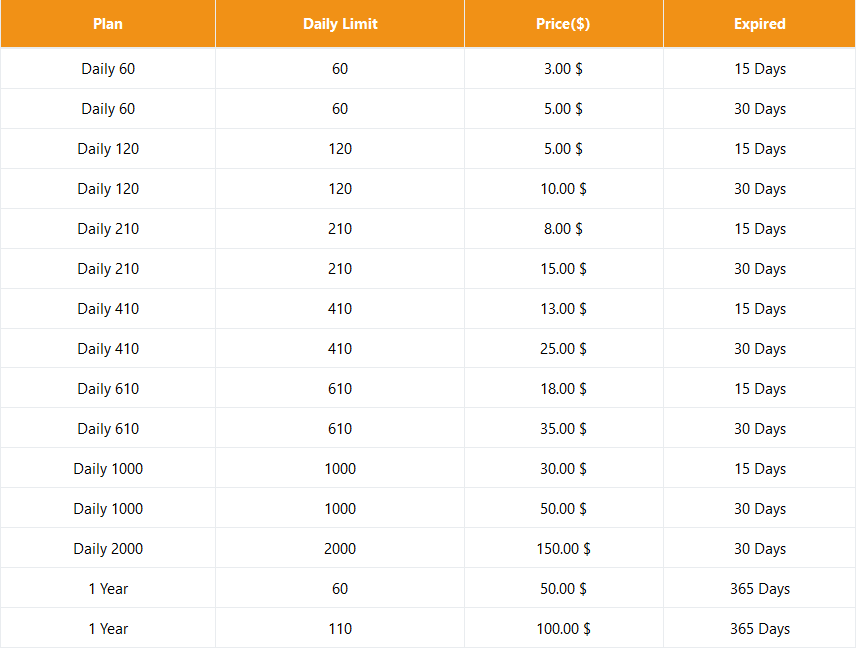Click limit 1000 in the 30.00 $ row
856x650 pixels.
(340, 469)
